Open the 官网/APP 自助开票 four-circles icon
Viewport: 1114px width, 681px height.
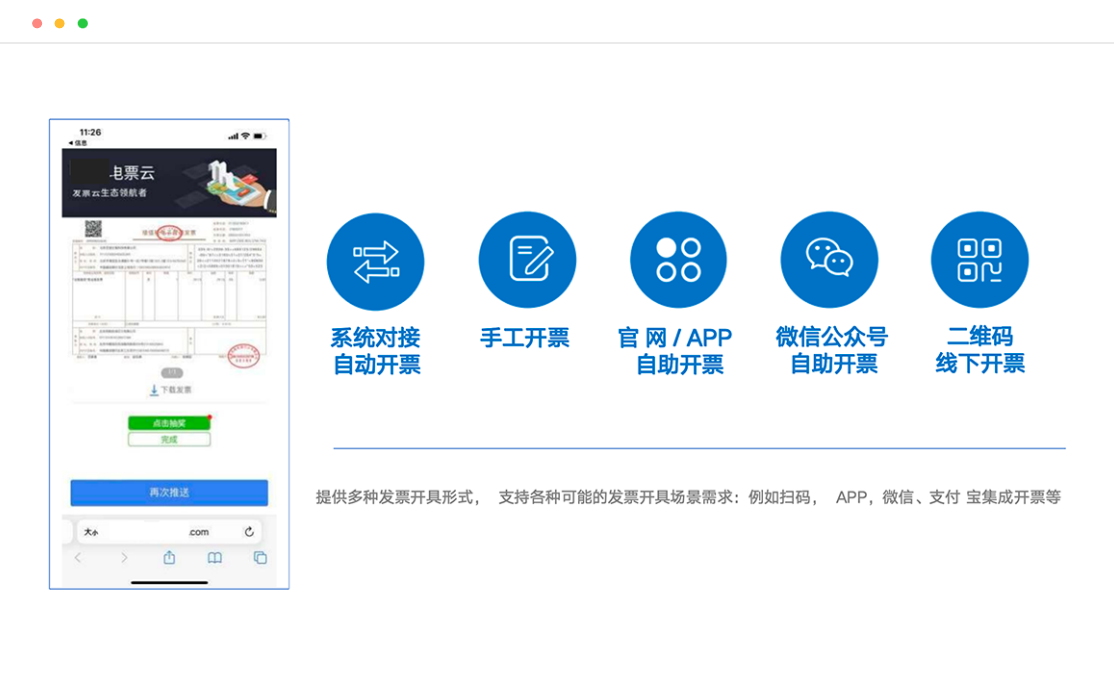click(x=678, y=260)
